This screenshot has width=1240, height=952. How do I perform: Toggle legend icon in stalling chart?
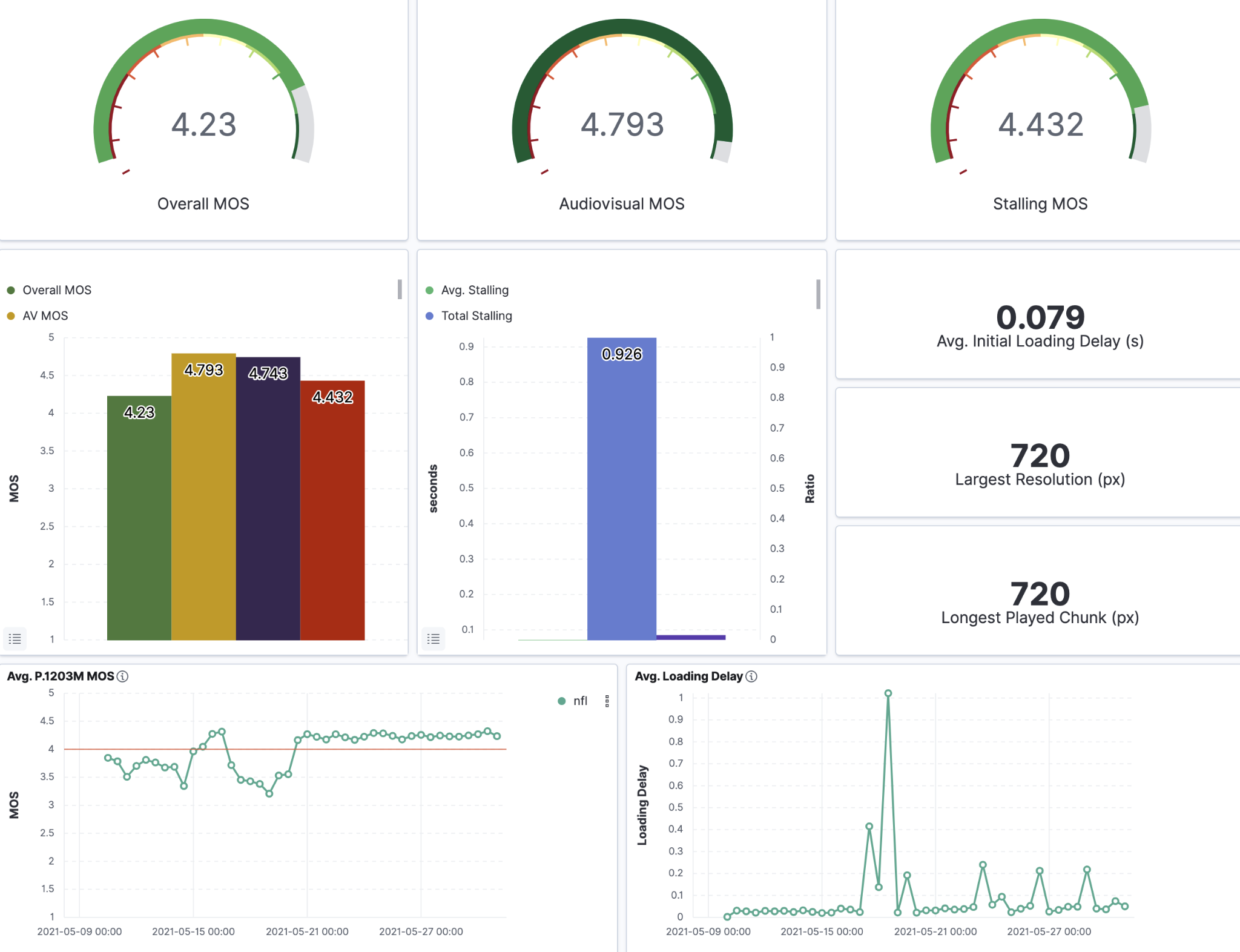pyautogui.click(x=434, y=638)
